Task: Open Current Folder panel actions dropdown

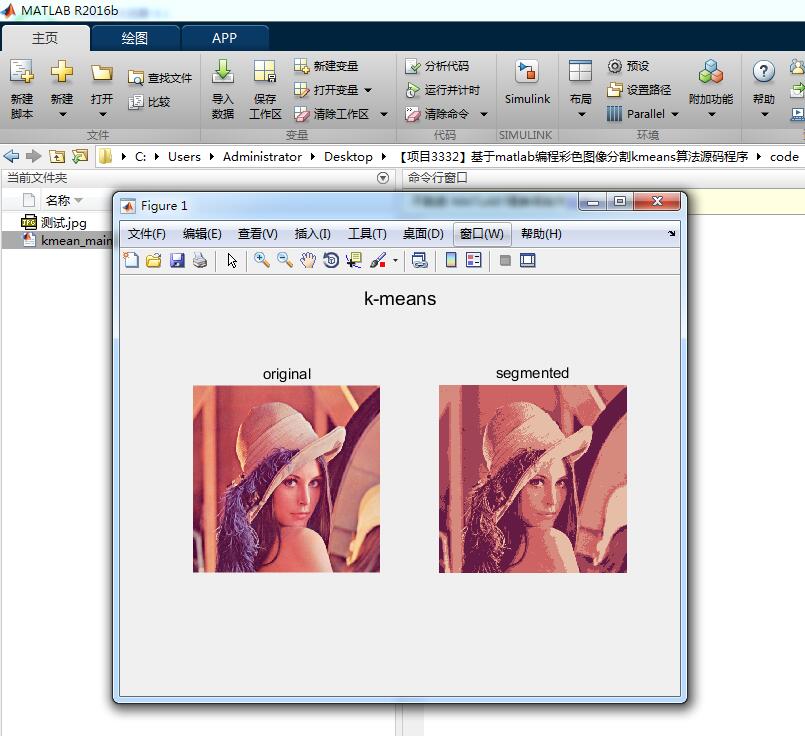Action: (382, 178)
